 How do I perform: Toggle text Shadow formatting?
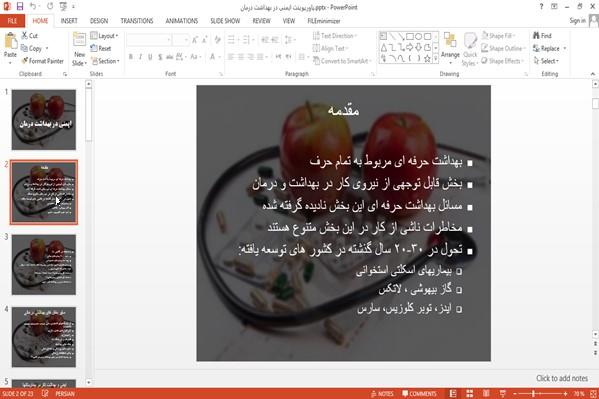[160, 57]
